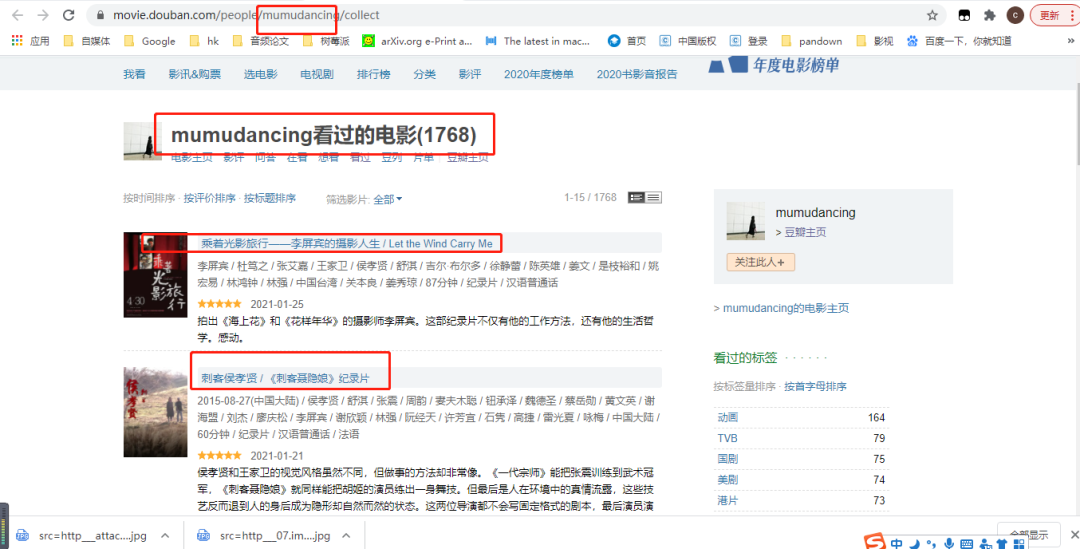Open the pandown bookmark folder
1080x549 pixels.
tap(811, 41)
